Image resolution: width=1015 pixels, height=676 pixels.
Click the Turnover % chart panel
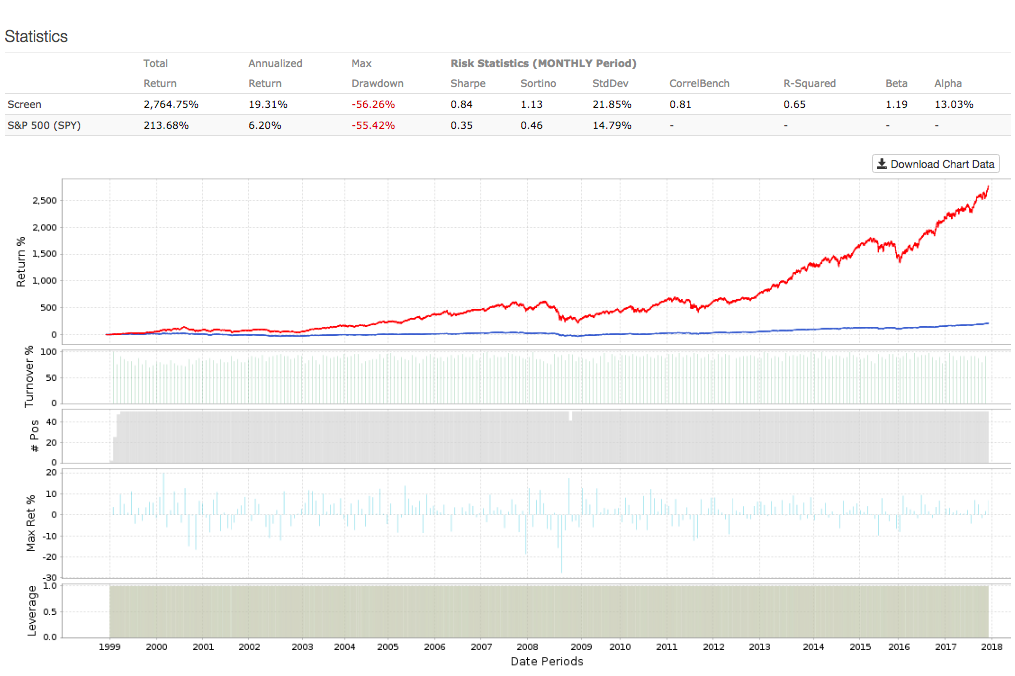500,375
